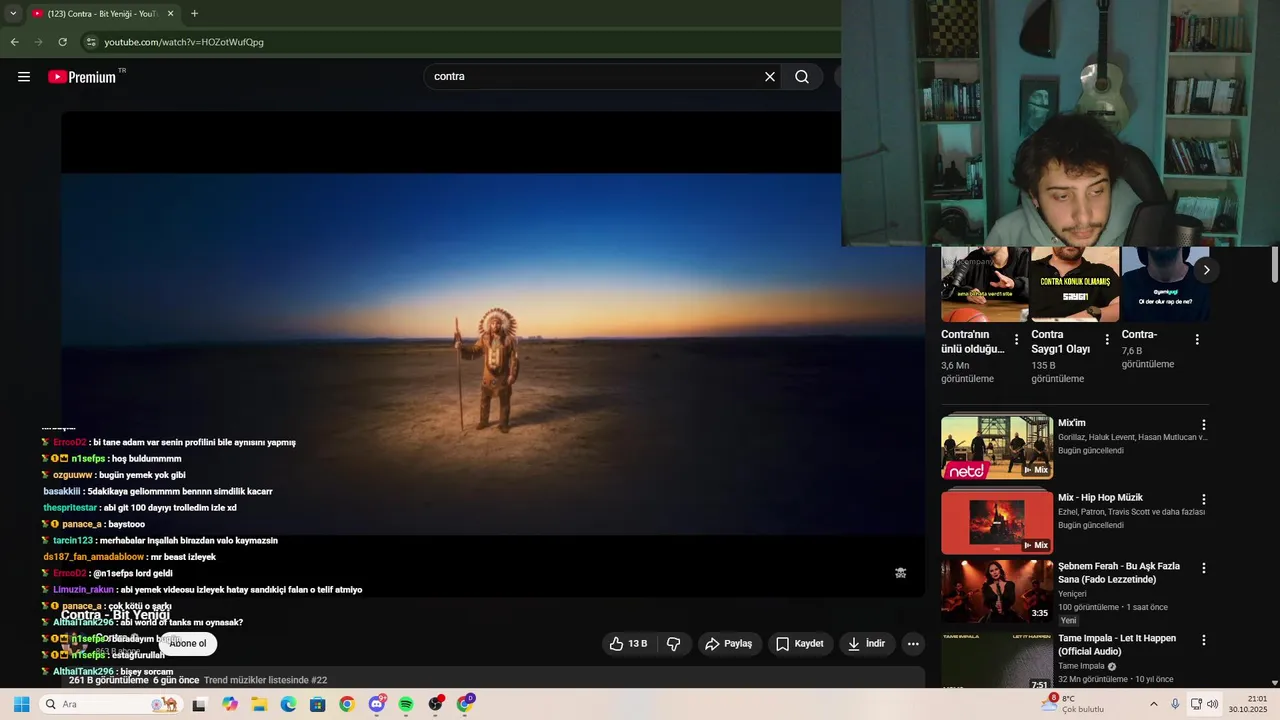The image size is (1280, 720).
Task: Open Şebnem Ferah - Bu Aşk Fazla Sana title
Action: tap(1119, 573)
